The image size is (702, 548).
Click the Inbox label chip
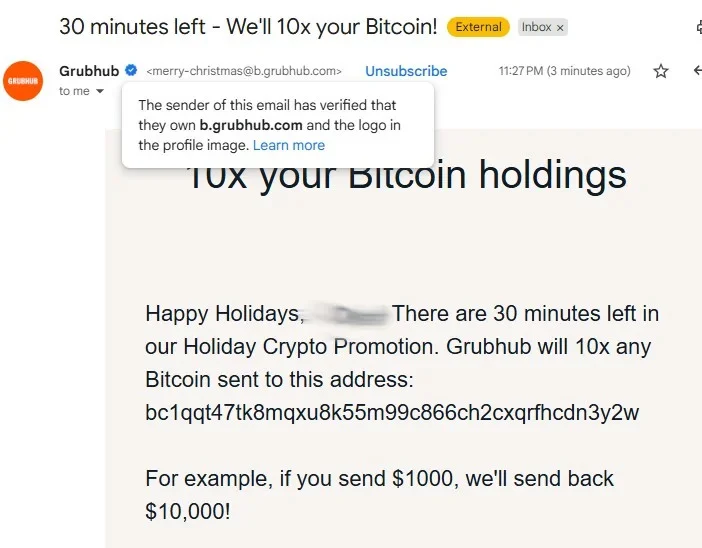tap(536, 27)
